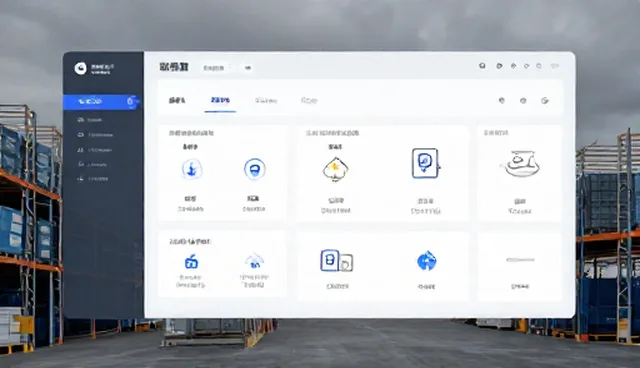640x368 pixels.
Task: Click the small pill button right of the header dropdown
Action: coord(247,68)
